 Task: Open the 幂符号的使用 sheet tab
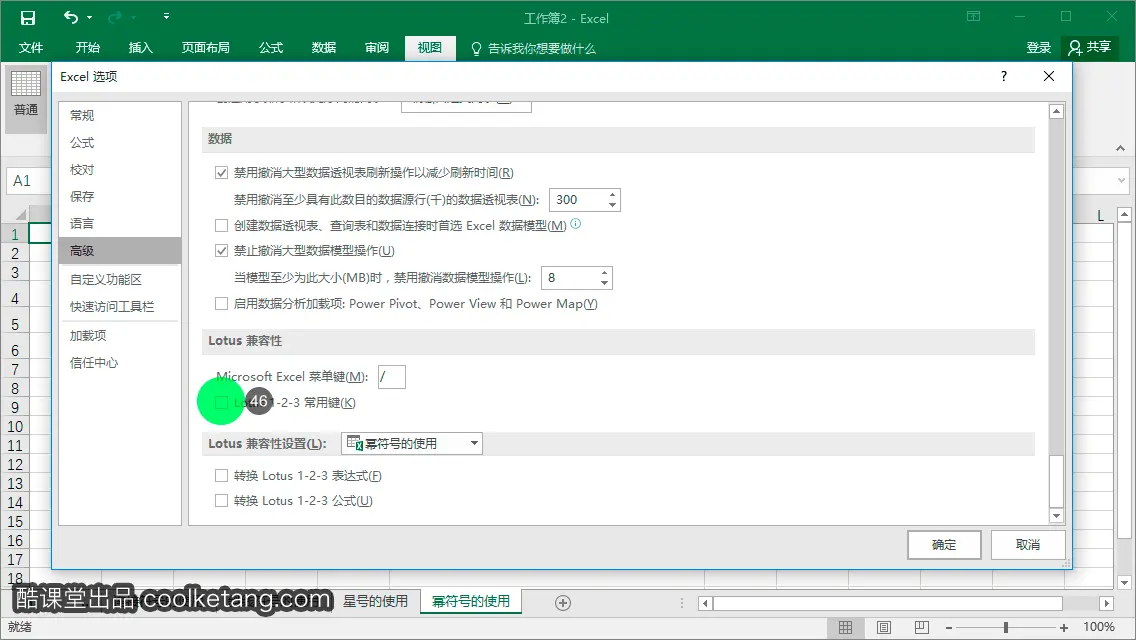click(471, 601)
